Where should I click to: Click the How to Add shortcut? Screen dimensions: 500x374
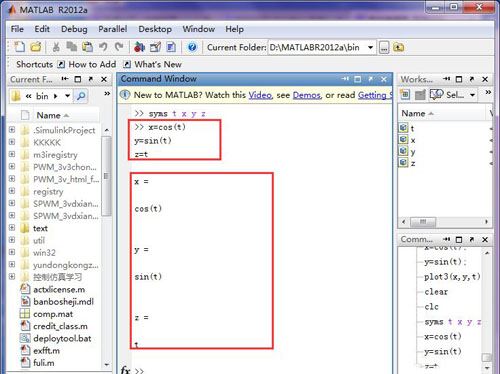(x=87, y=64)
